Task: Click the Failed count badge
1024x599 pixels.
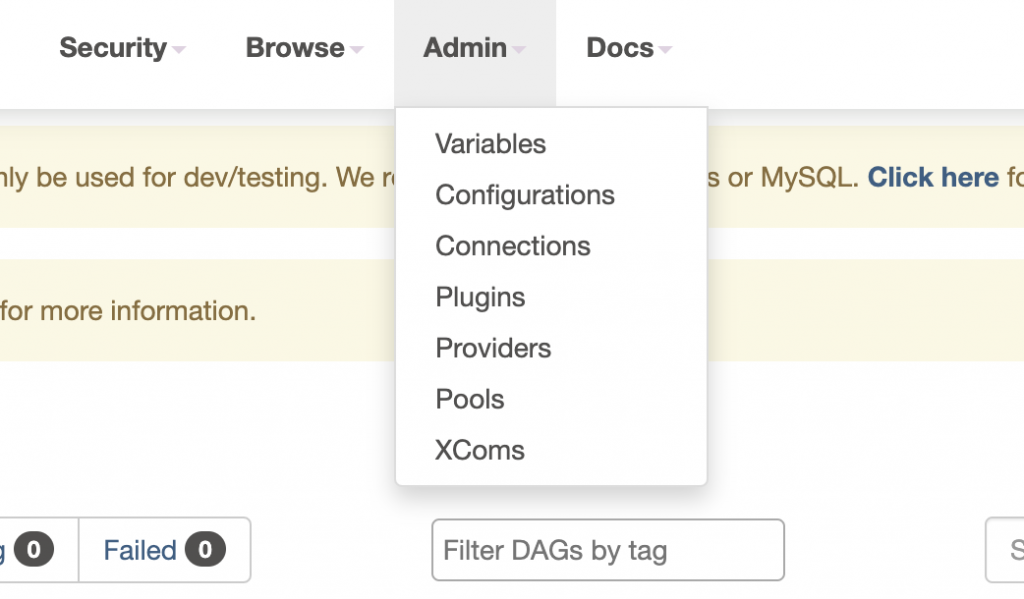Action: tap(205, 550)
